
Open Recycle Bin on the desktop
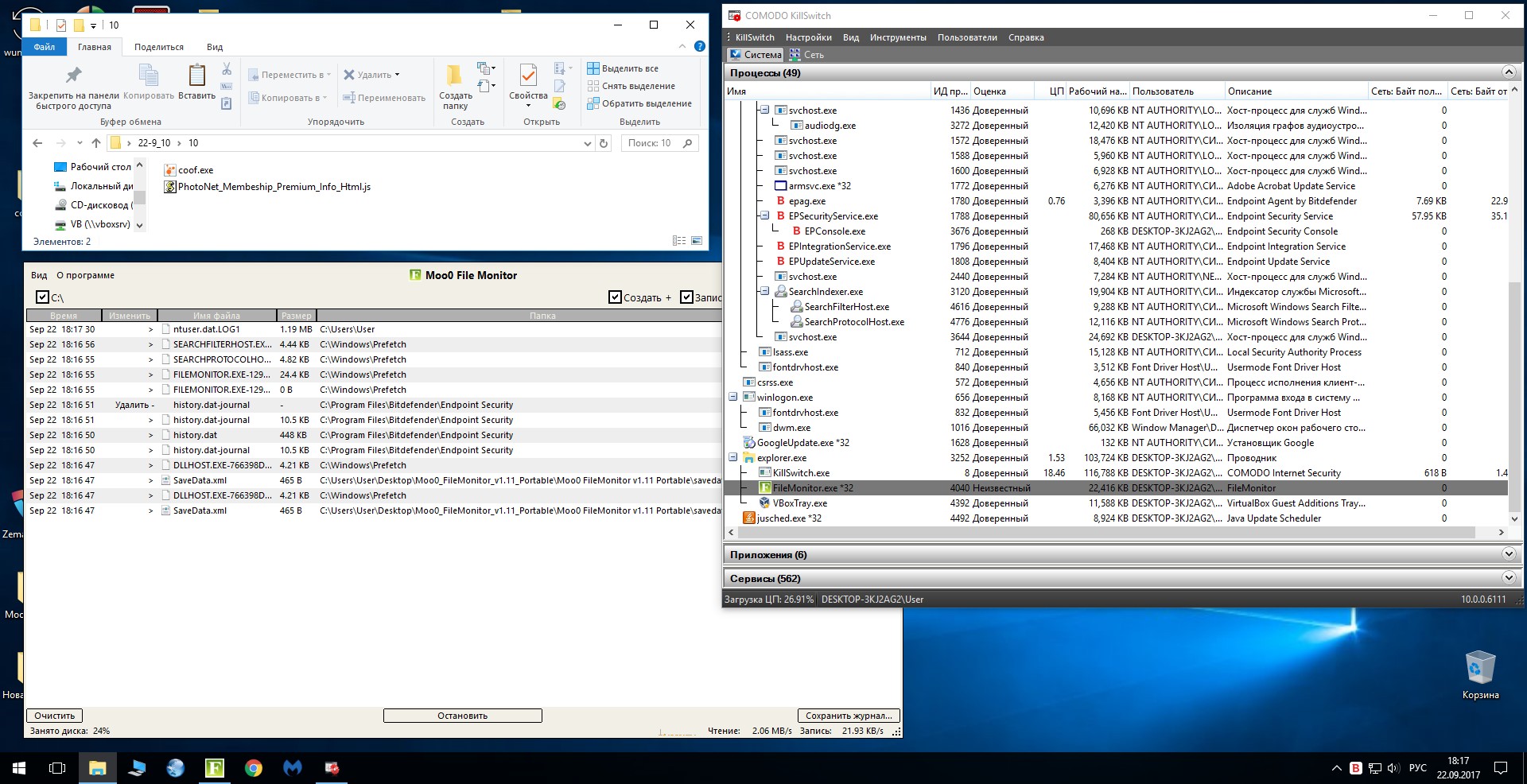coord(1479,668)
